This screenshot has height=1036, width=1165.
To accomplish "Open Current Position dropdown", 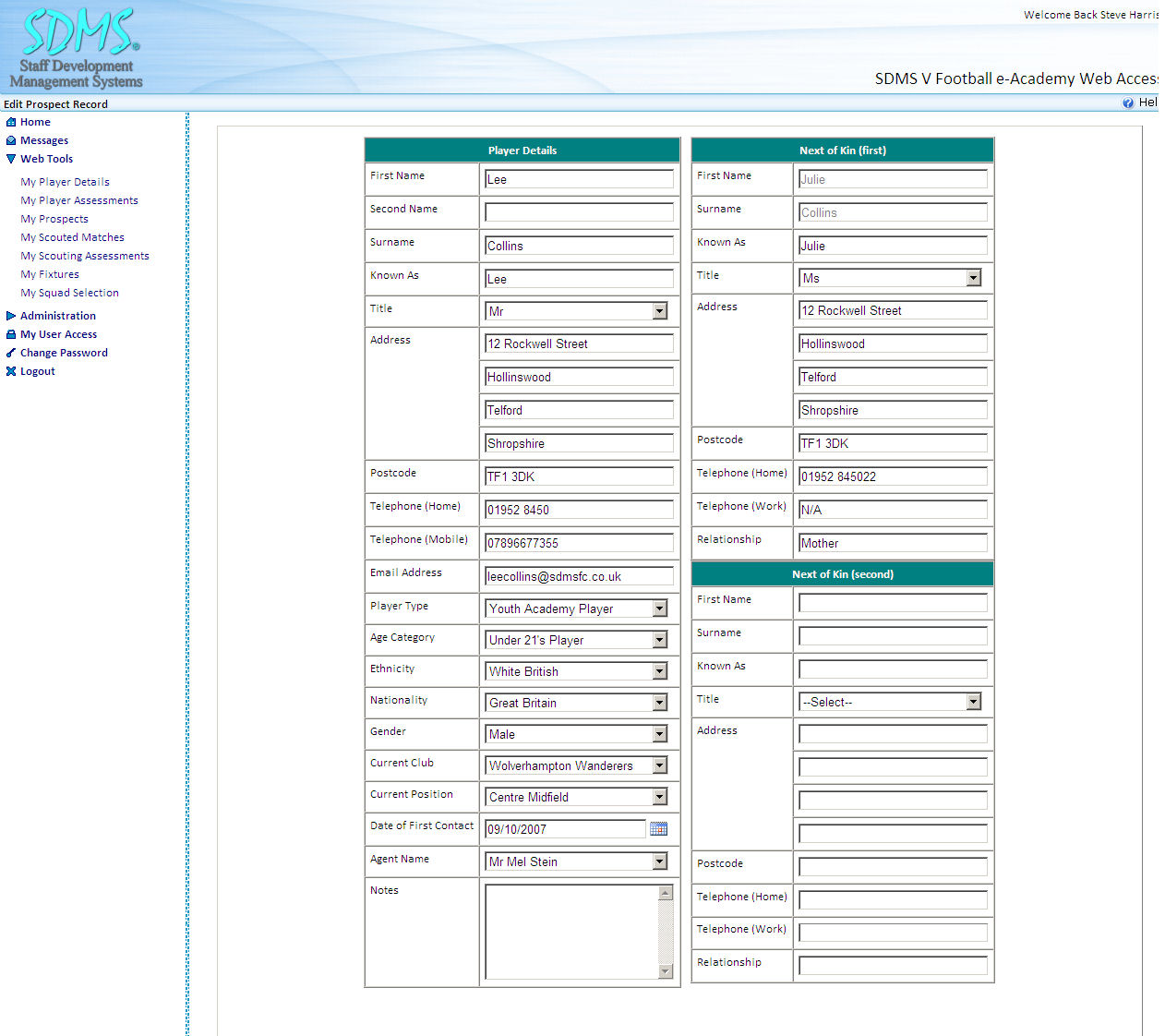I will click(577, 797).
